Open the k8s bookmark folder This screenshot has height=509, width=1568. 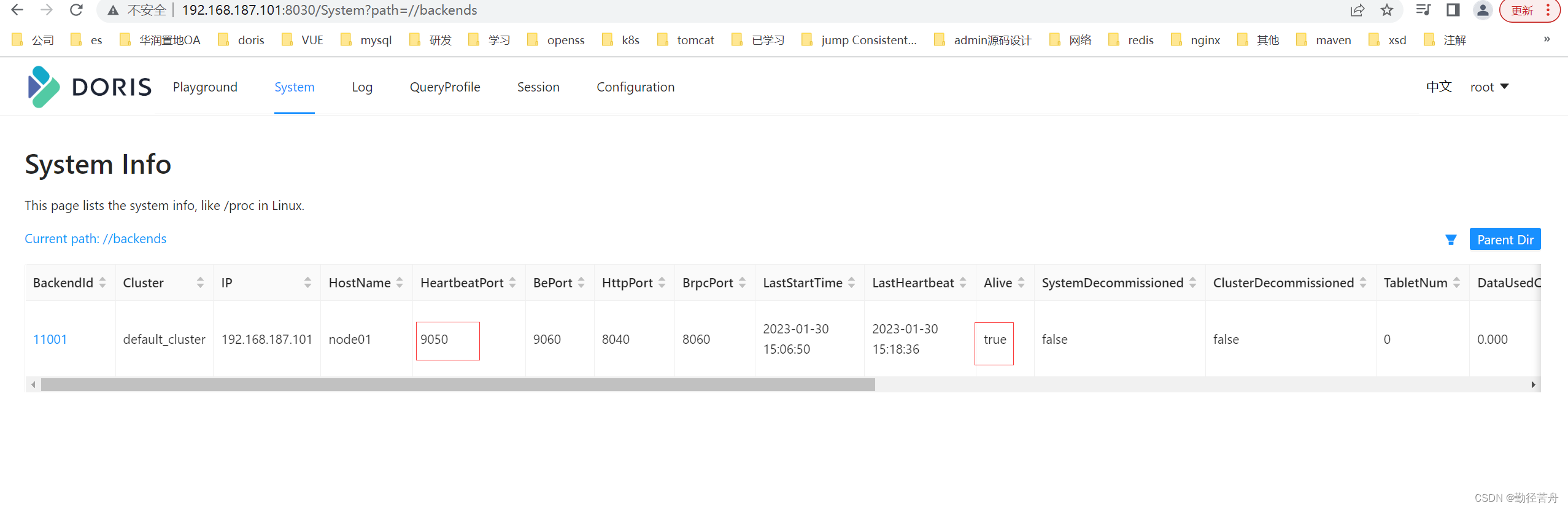(x=621, y=40)
